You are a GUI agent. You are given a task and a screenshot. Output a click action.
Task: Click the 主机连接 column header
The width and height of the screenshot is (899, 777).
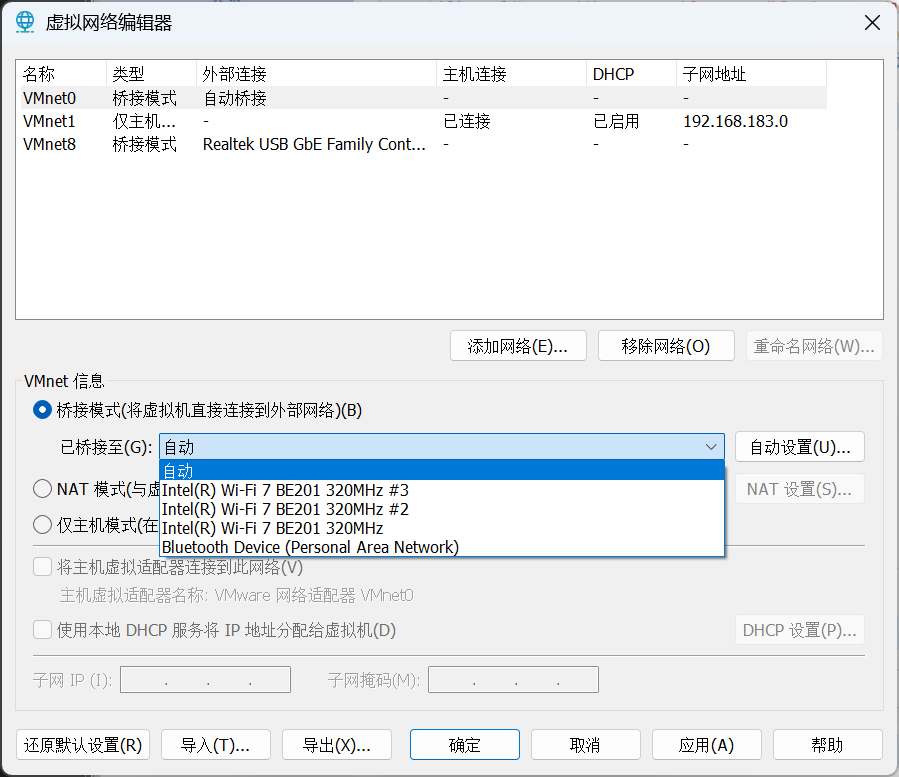click(x=511, y=74)
